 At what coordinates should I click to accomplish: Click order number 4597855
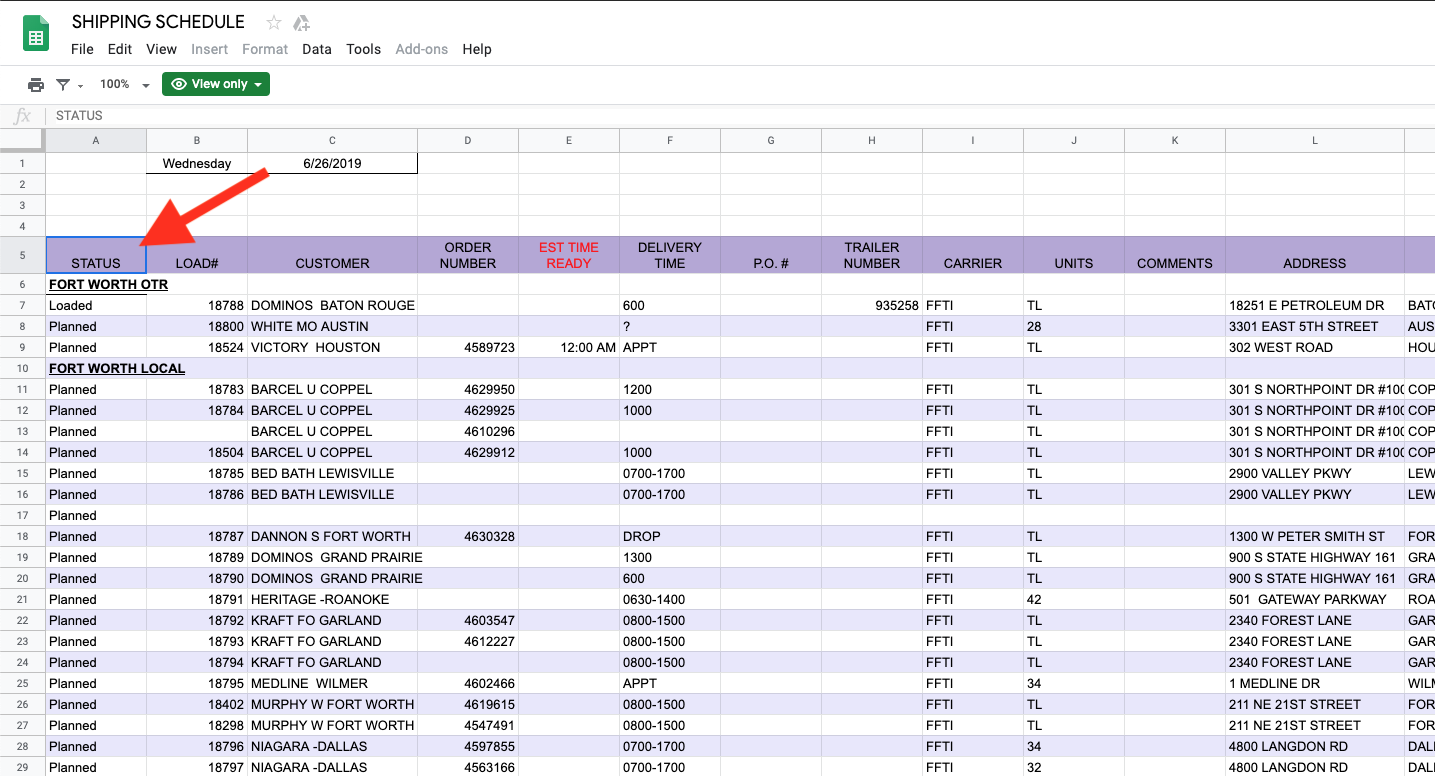pos(468,746)
